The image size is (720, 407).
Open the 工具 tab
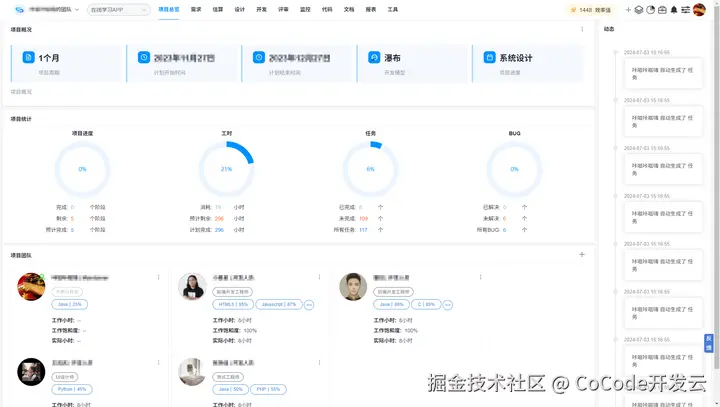tap(393, 9)
